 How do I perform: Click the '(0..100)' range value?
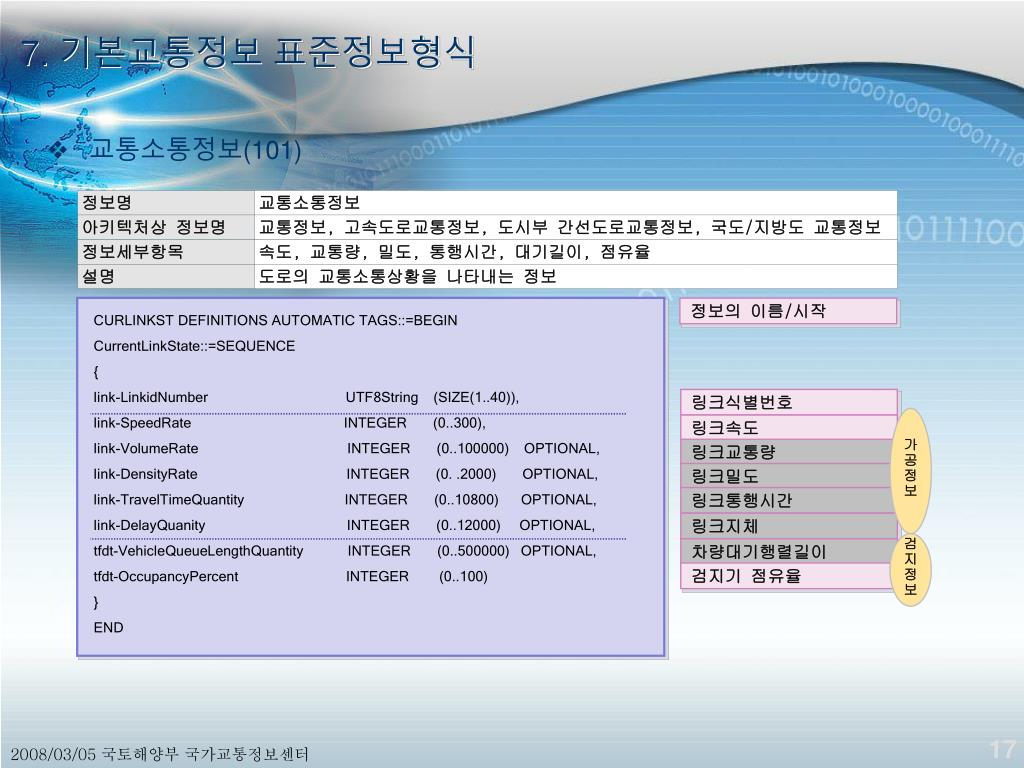click(x=463, y=577)
